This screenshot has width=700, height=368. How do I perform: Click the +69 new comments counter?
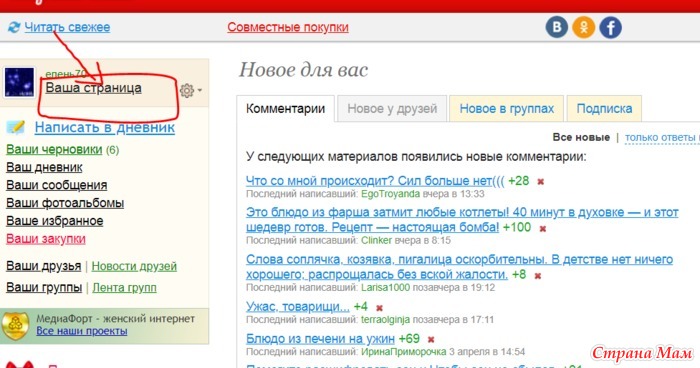(409, 339)
